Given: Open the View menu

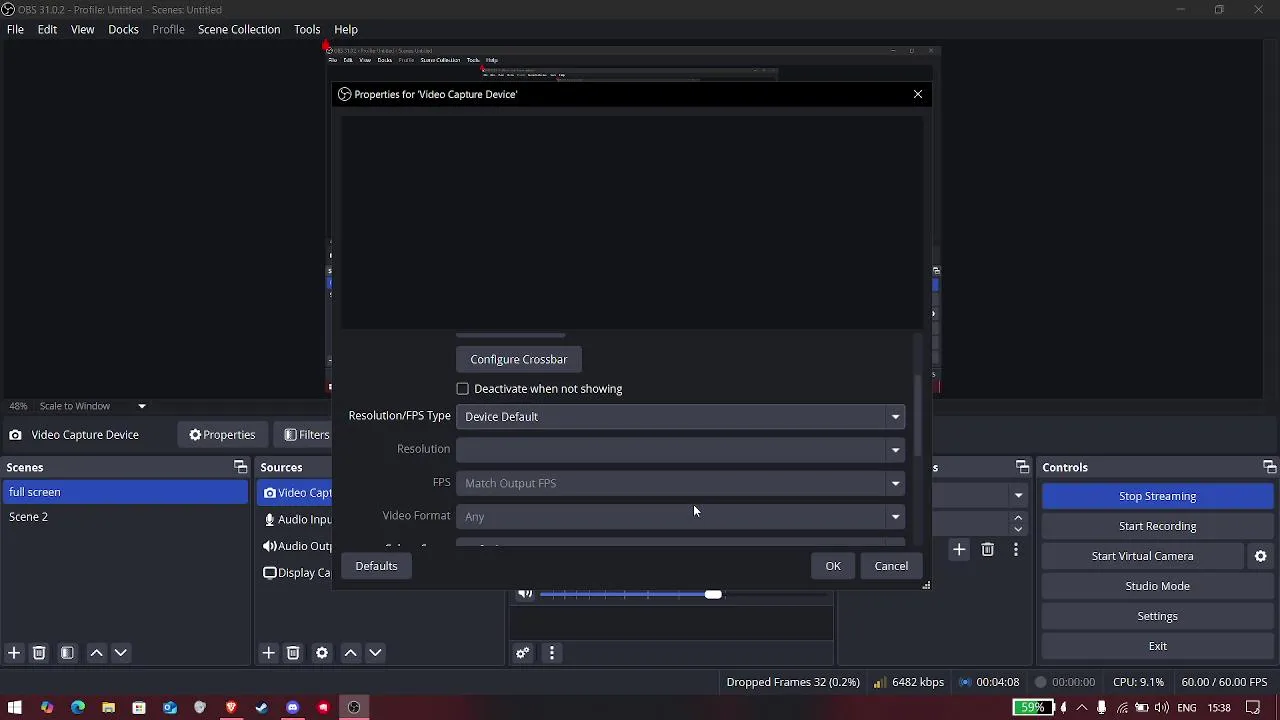Looking at the screenshot, I should coord(82,29).
